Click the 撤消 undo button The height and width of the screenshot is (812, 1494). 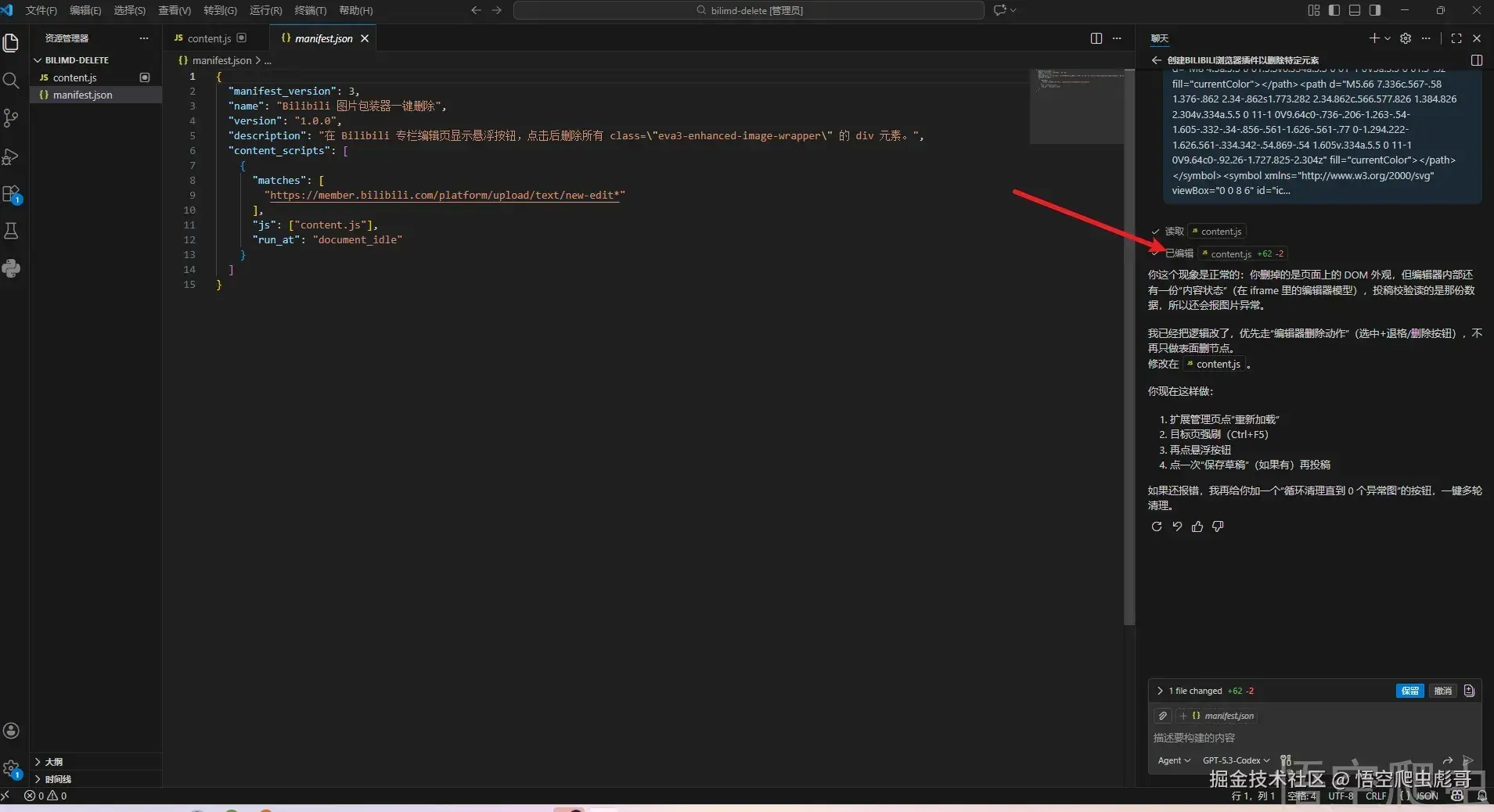[1442, 691]
